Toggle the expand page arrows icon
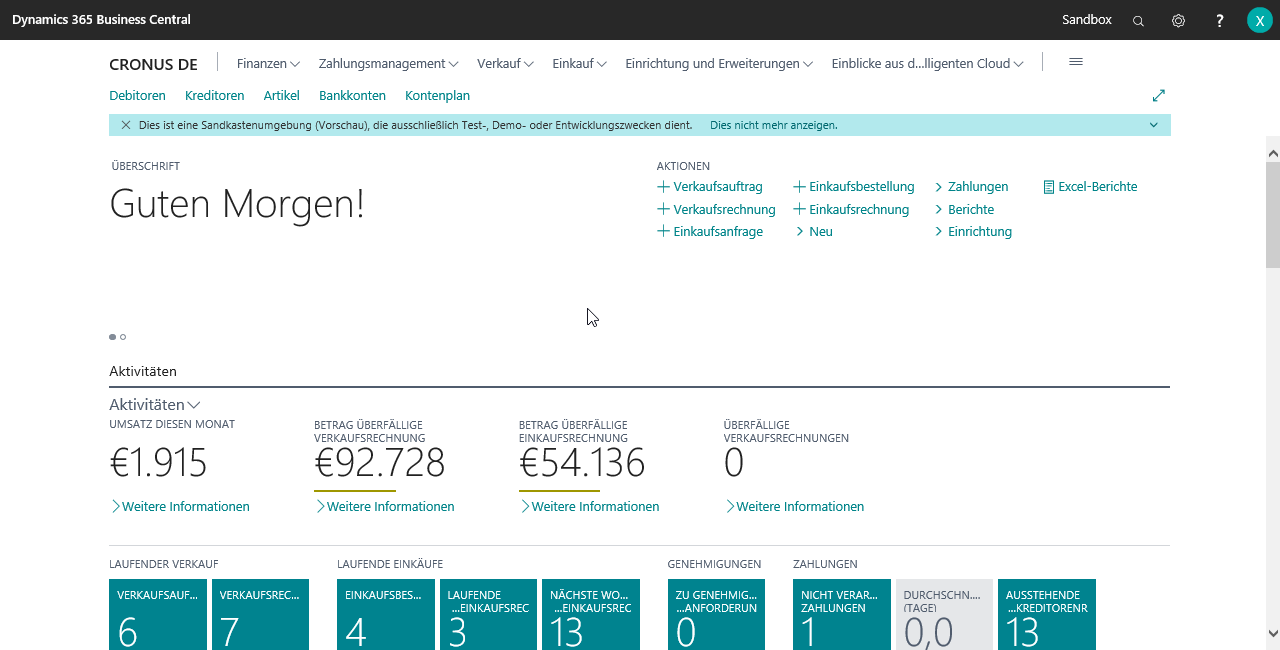 coord(1159,96)
